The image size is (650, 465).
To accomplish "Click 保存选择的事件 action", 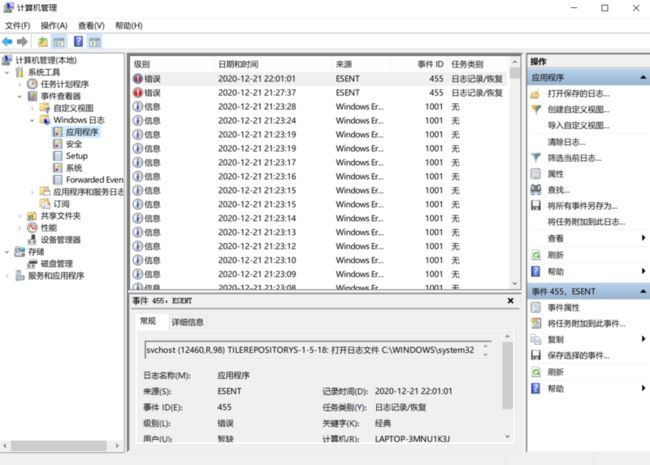I will click(x=578, y=356).
